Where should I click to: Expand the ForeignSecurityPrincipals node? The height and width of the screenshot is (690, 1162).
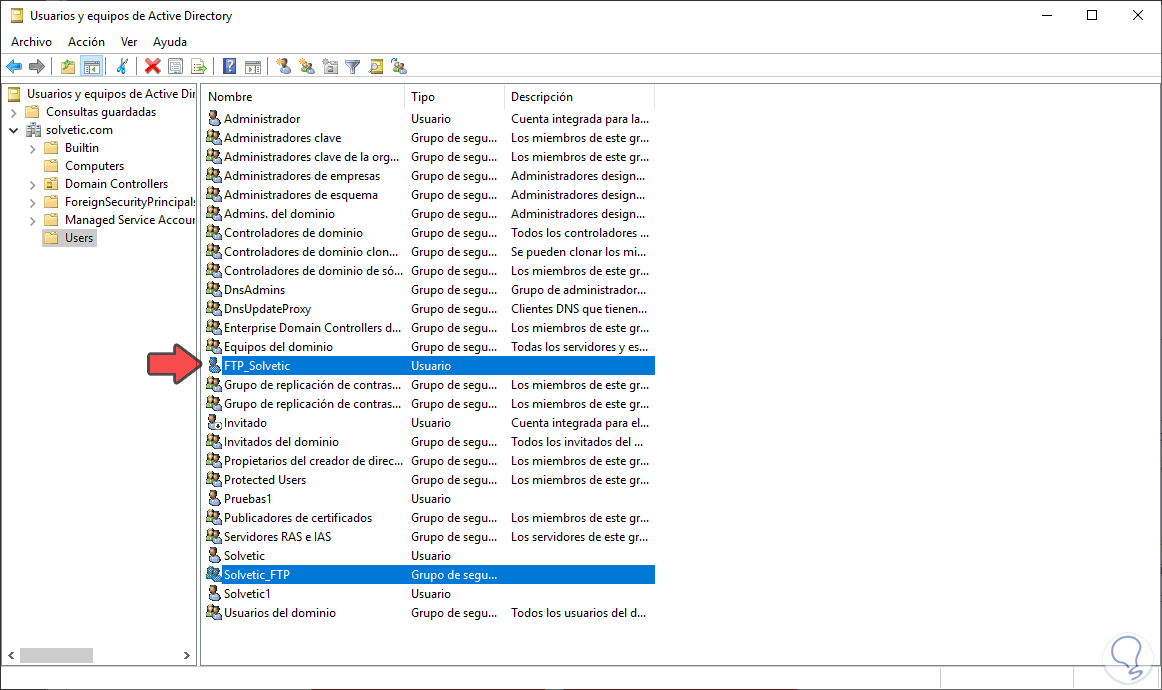pos(33,202)
